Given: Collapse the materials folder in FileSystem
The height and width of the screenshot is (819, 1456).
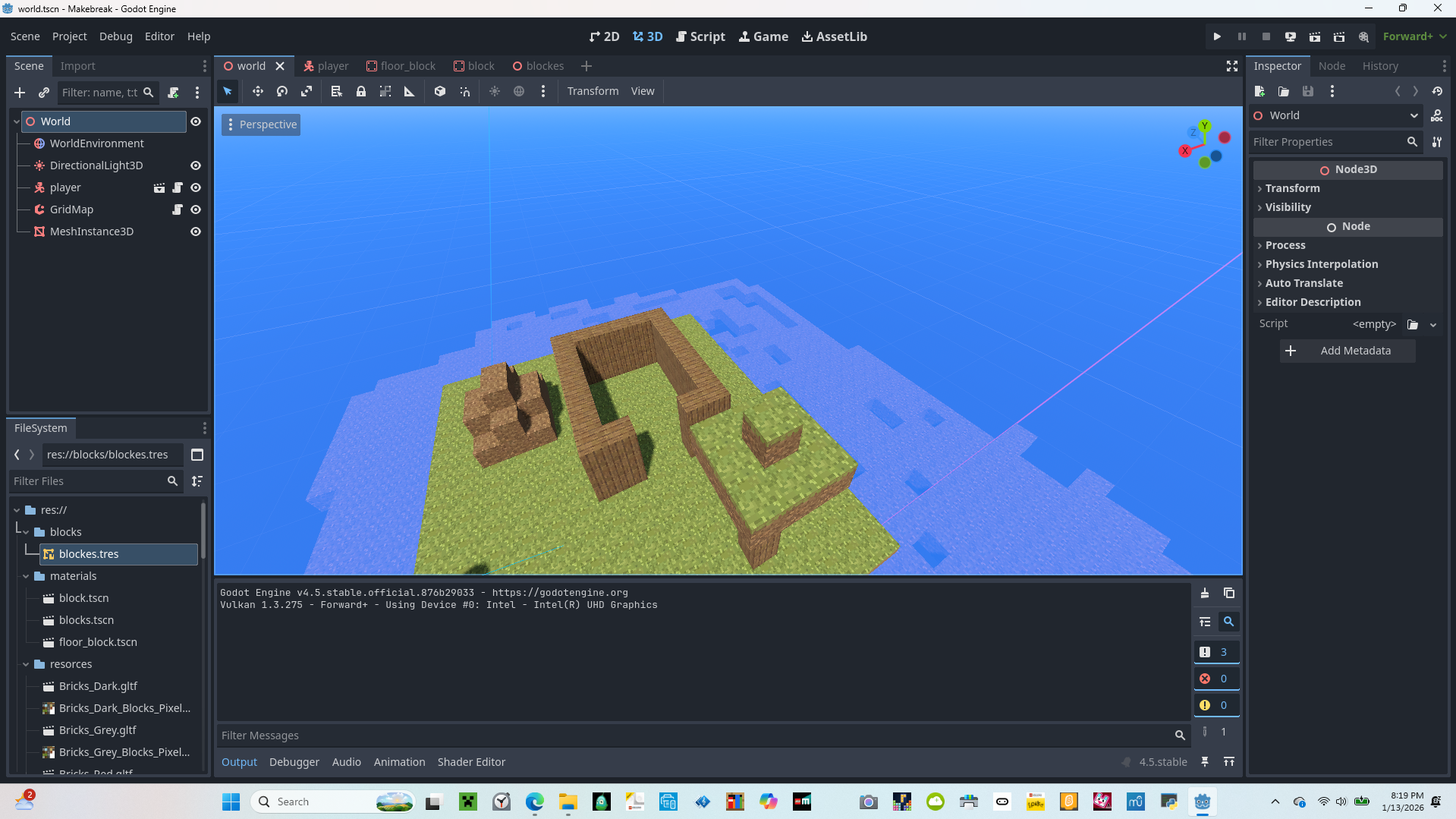Looking at the screenshot, I should point(26,576).
